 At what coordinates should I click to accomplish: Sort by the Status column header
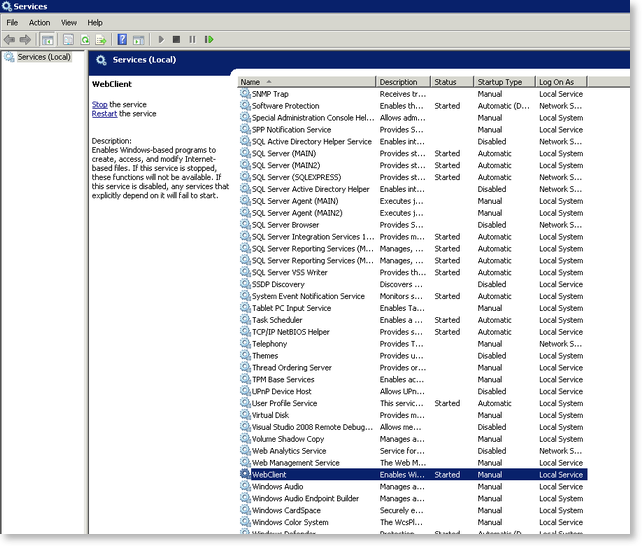(452, 82)
